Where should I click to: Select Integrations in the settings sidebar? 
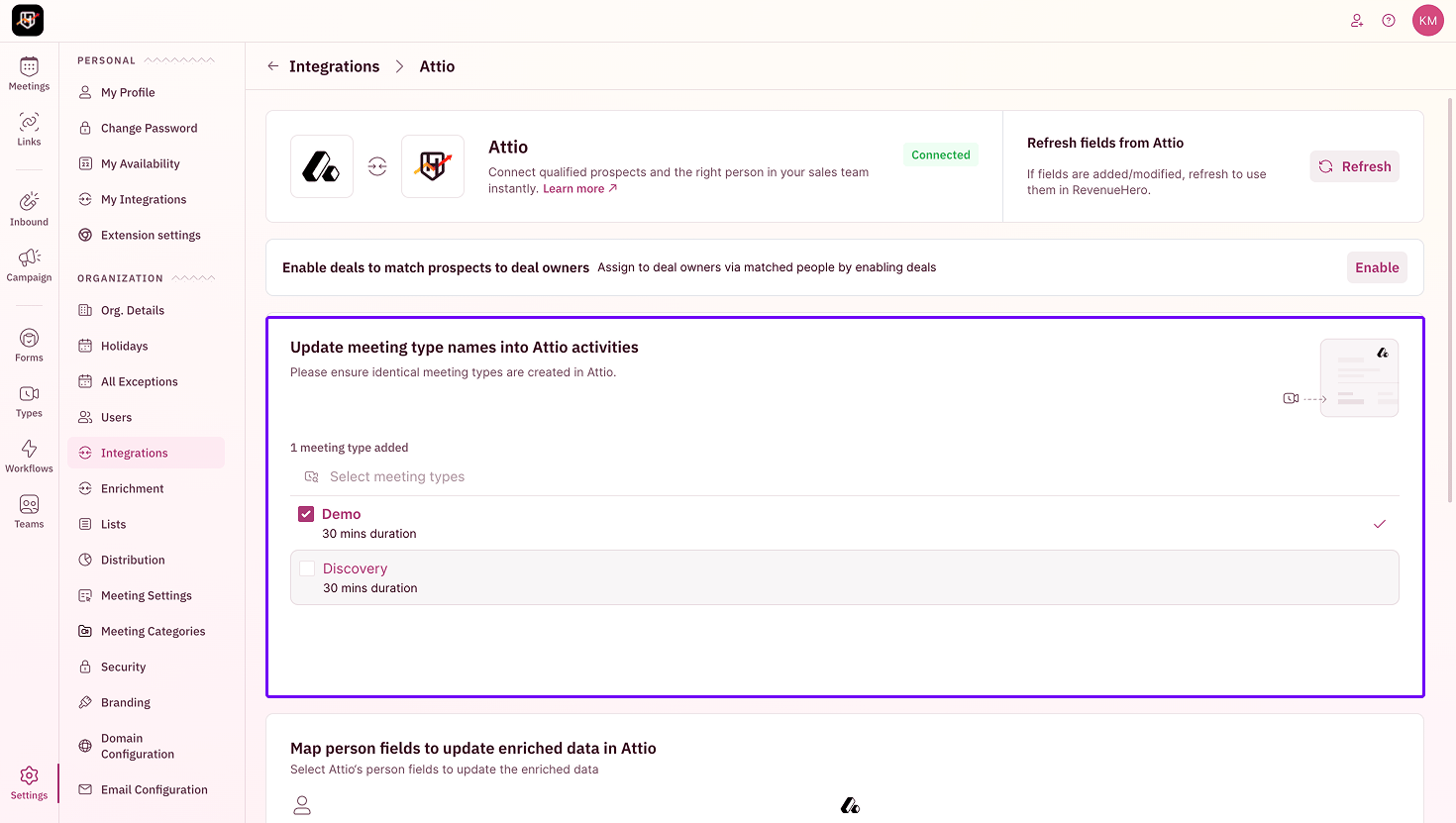click(x=147, y=453)
